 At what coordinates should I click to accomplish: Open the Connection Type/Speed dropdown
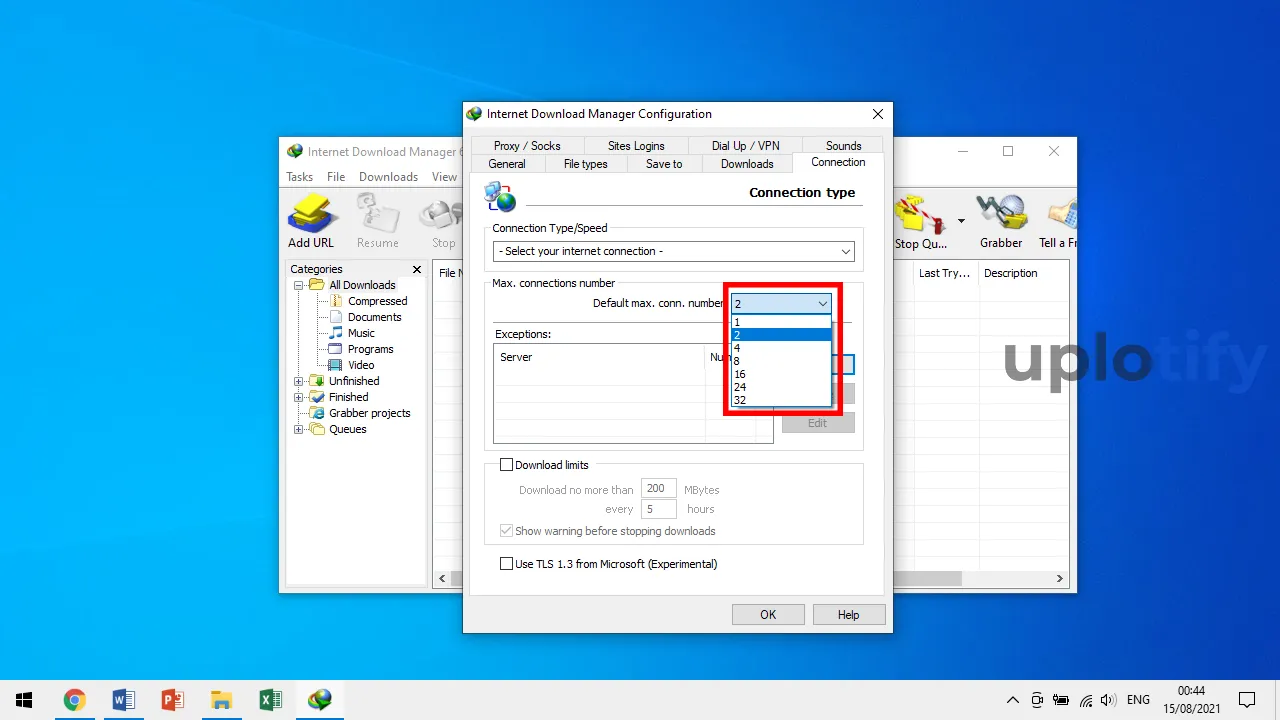[673, 251]
